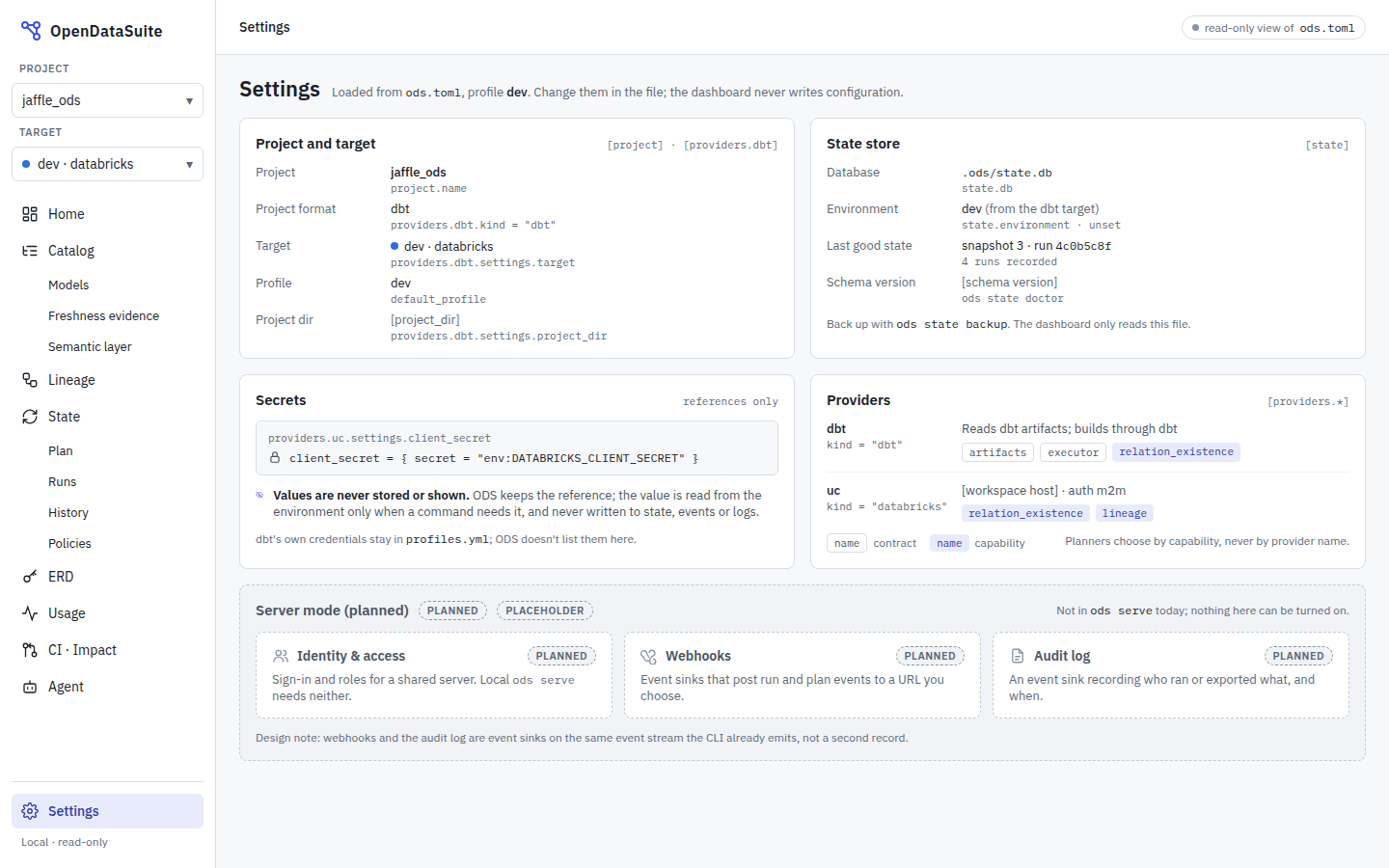Screen dimensions: 1389x868
Task: Click the Usage activity icon
Action: tap(30, 613)
